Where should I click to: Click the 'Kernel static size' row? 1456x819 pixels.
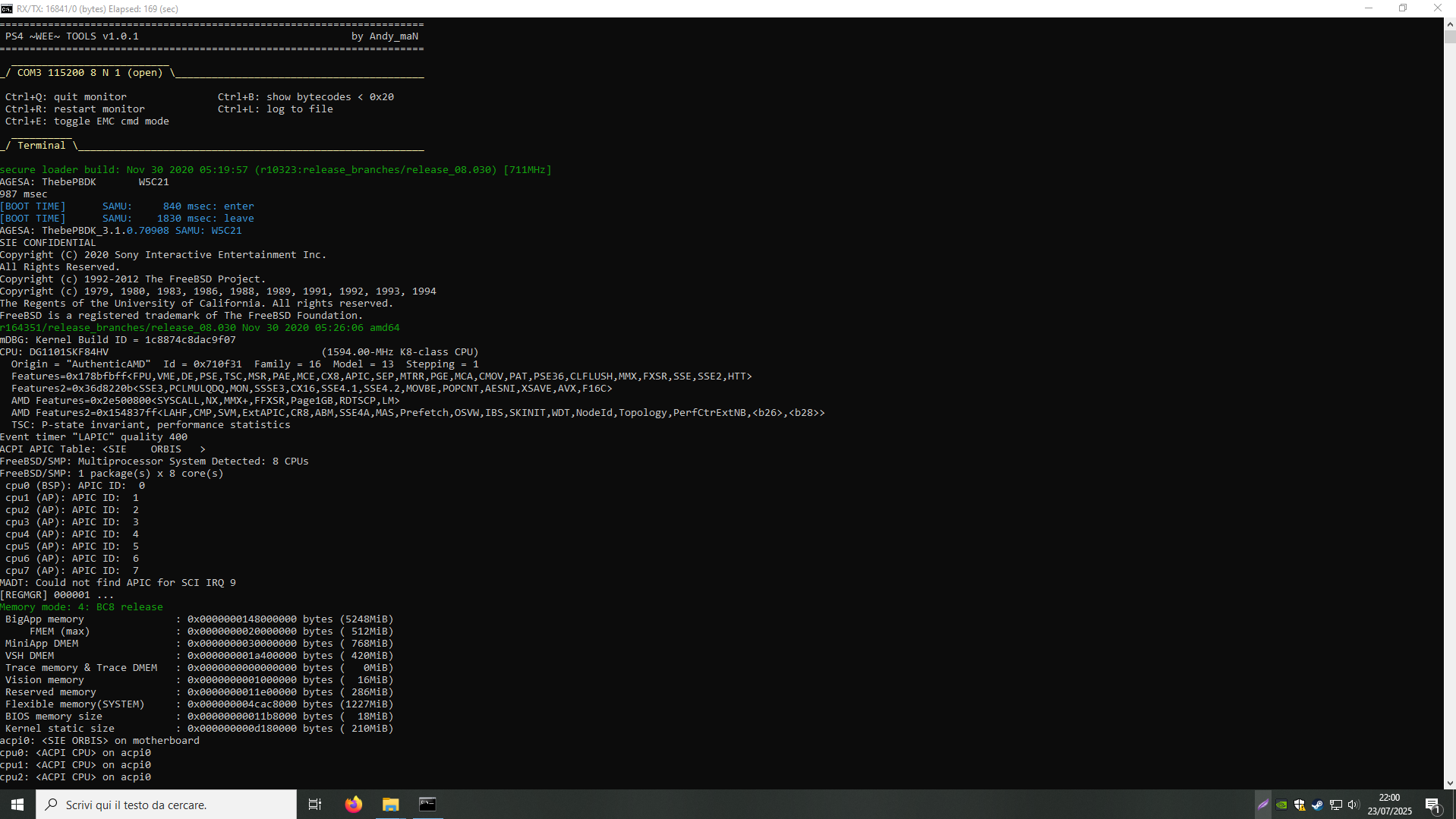point(200,729)
